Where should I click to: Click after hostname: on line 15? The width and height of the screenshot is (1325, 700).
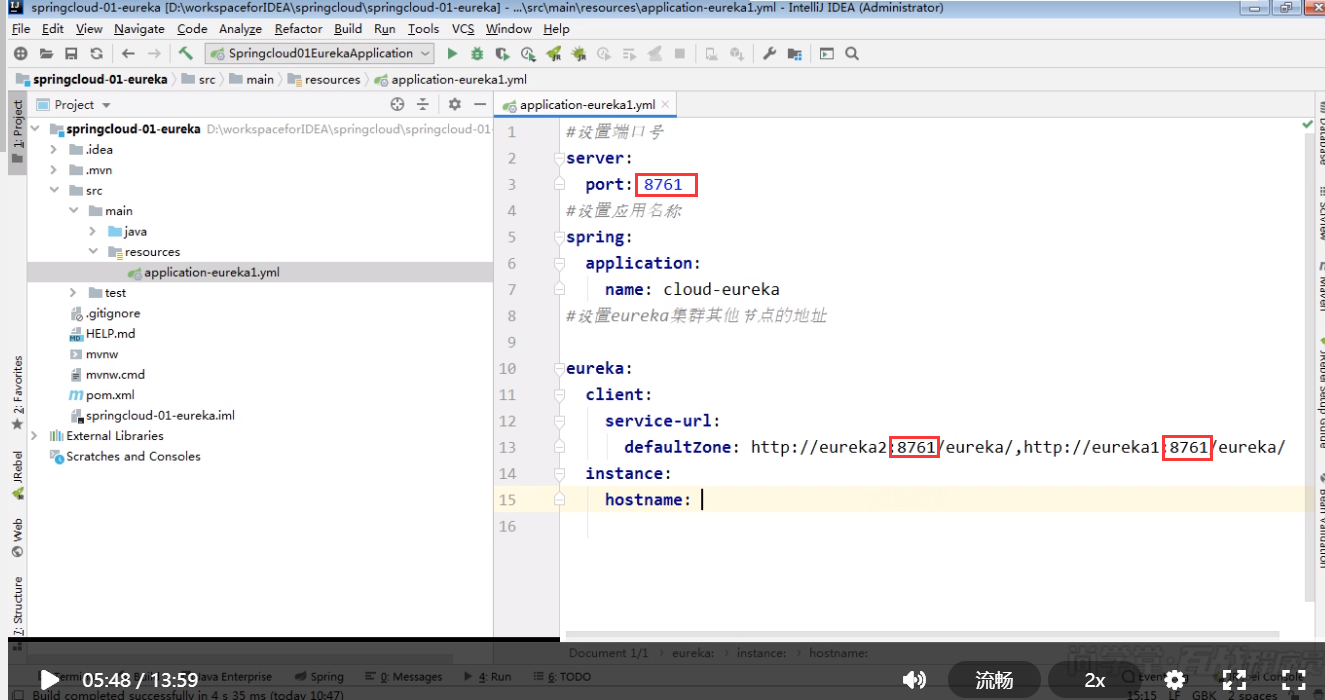(702, 499)
